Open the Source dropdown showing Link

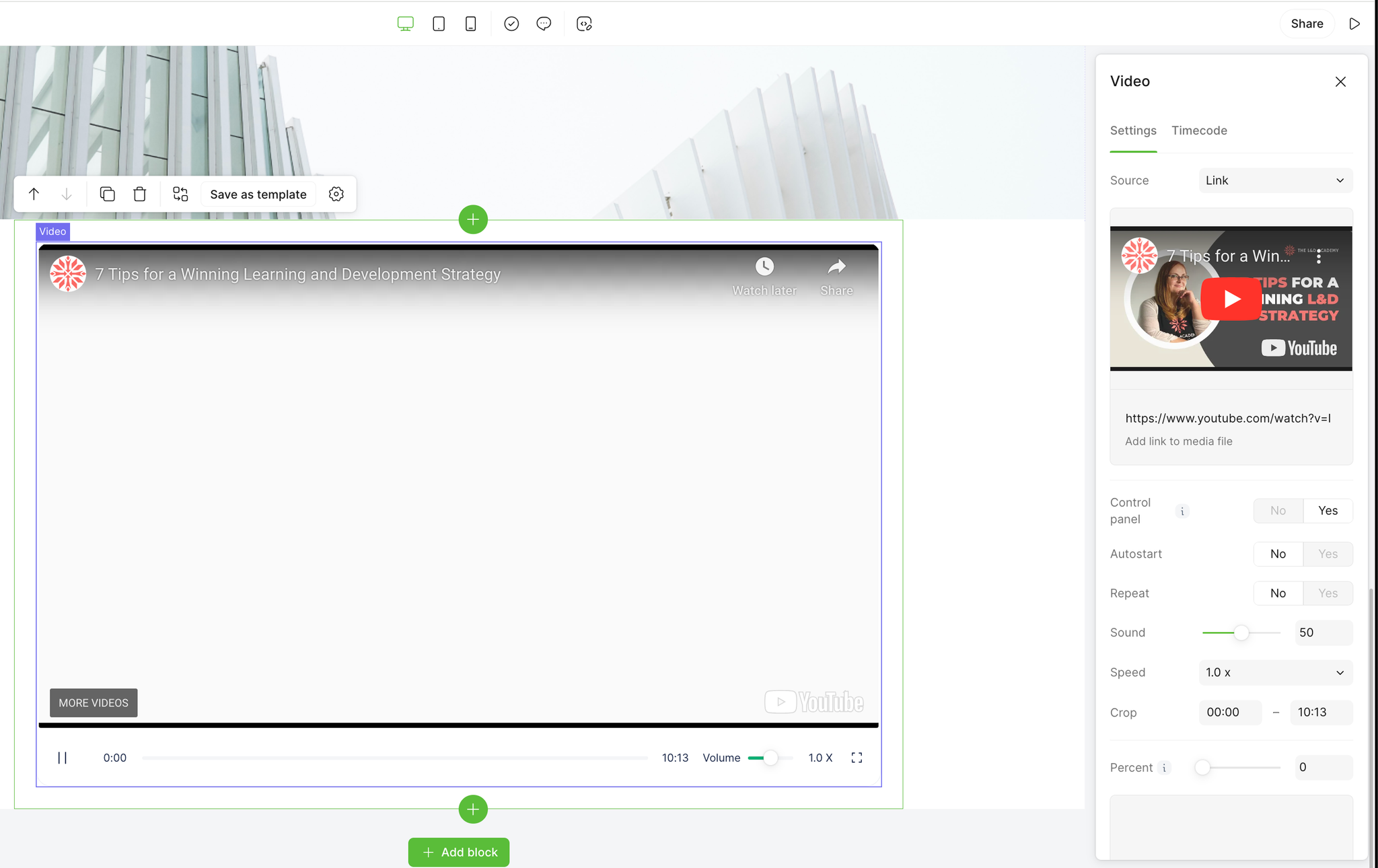point(1276,180)
